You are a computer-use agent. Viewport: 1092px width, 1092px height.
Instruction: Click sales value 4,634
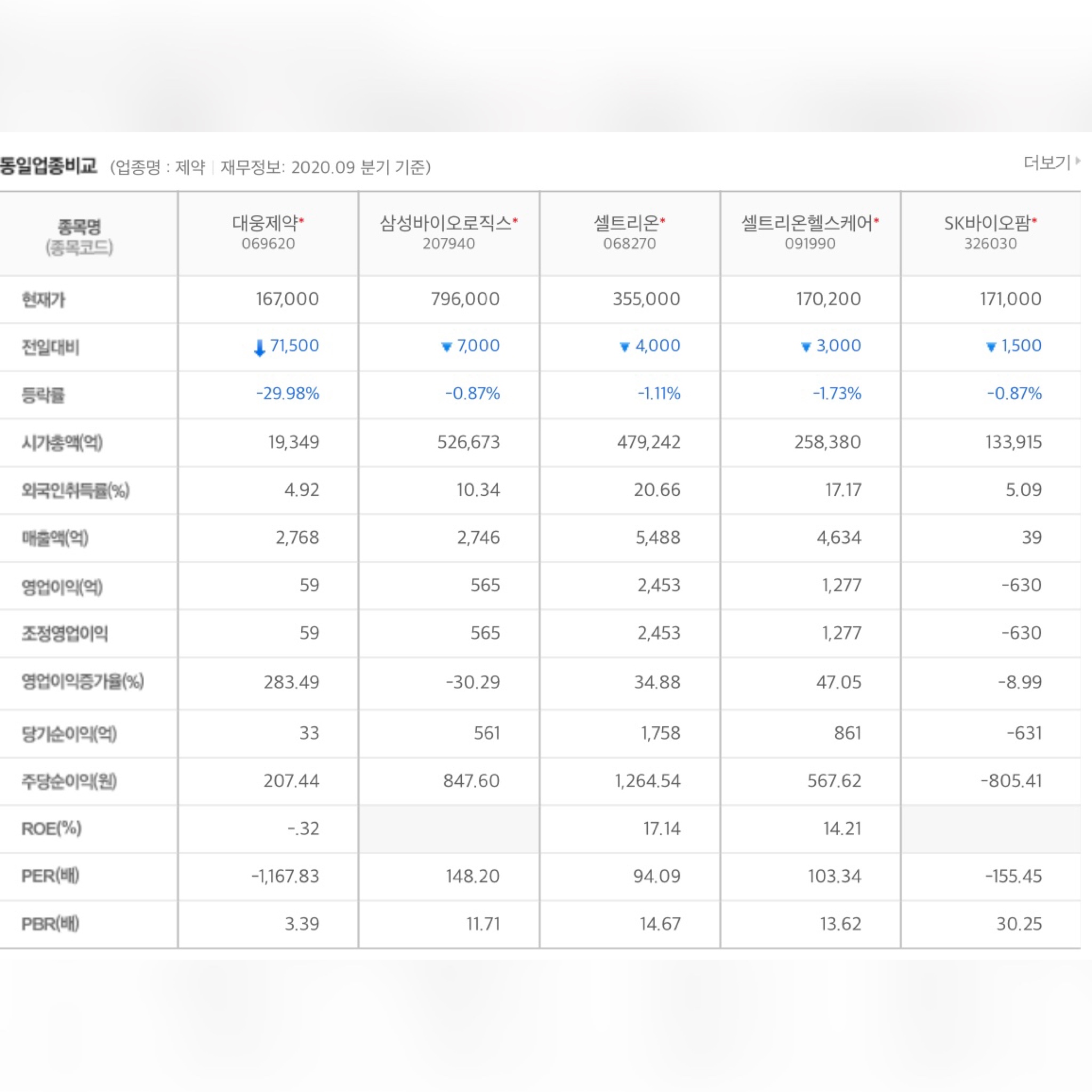tap(839, 537)
